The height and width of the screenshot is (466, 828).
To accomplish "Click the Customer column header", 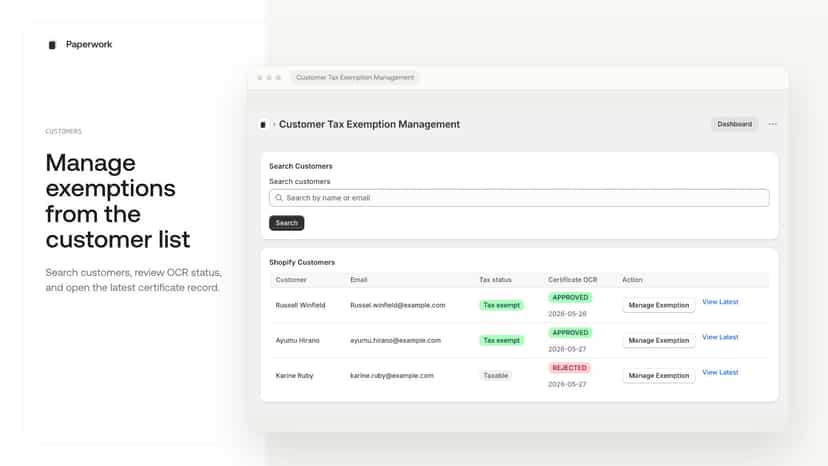I will [x=291, y=280].
